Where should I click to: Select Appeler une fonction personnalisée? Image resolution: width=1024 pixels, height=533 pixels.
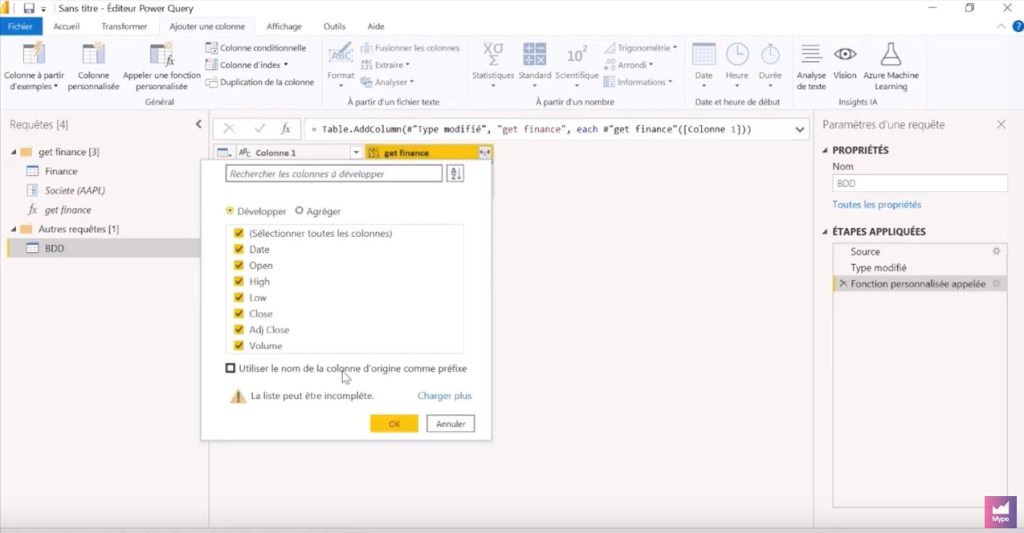point(161,66)
